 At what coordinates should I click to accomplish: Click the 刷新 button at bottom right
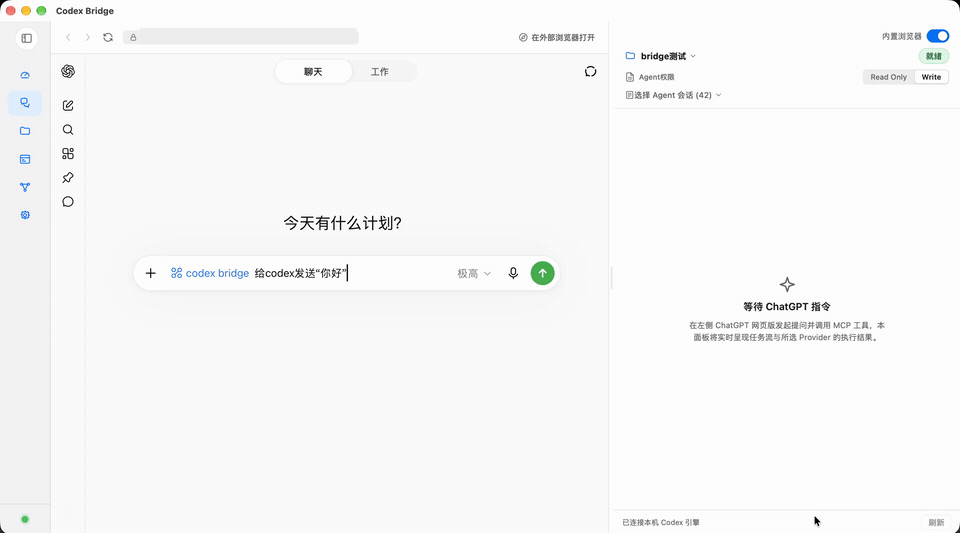click(x=936, y=523)
